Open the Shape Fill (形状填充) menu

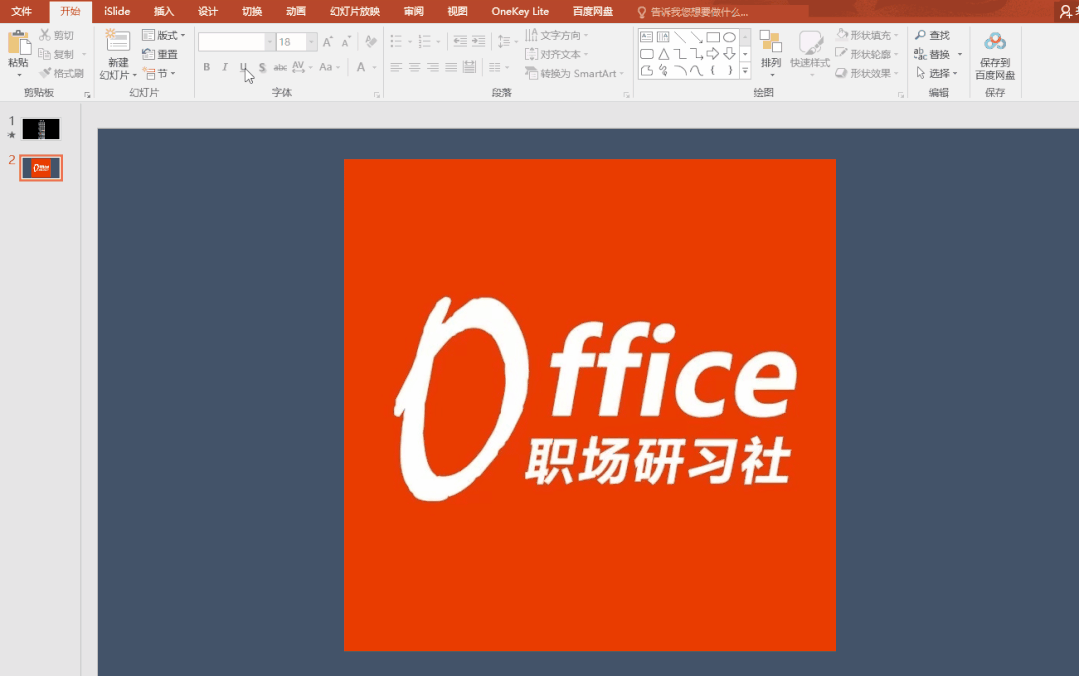pyautogui.click(x=867, y=35)
